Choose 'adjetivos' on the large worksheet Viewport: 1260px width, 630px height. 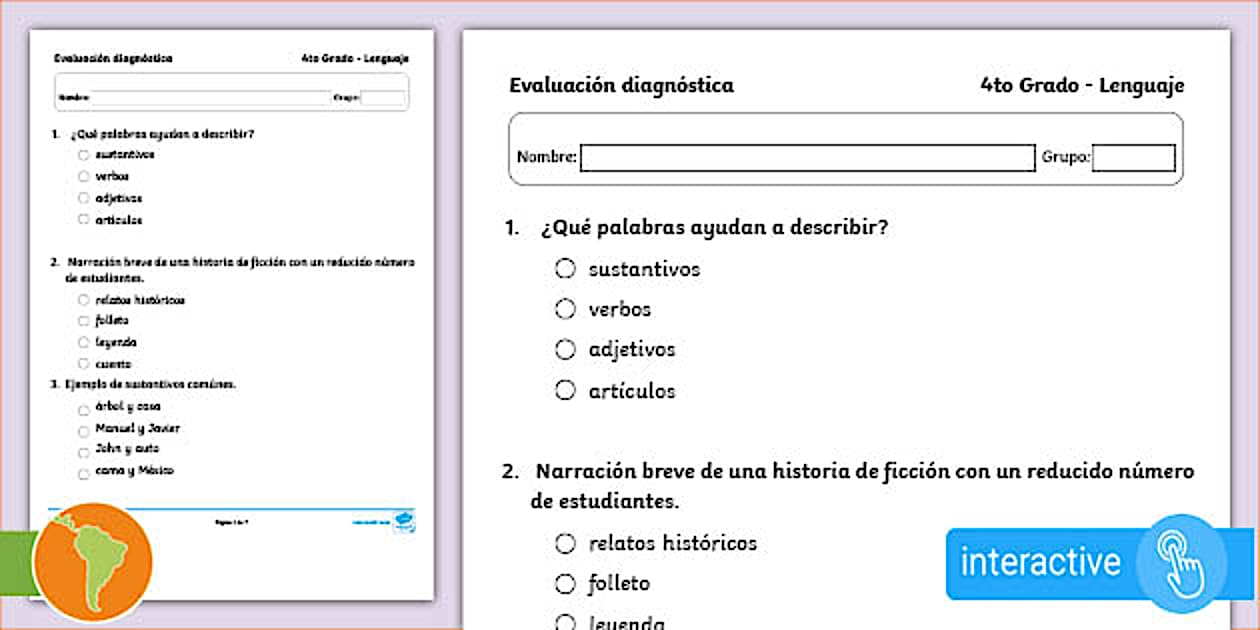[x=566, y=349]
